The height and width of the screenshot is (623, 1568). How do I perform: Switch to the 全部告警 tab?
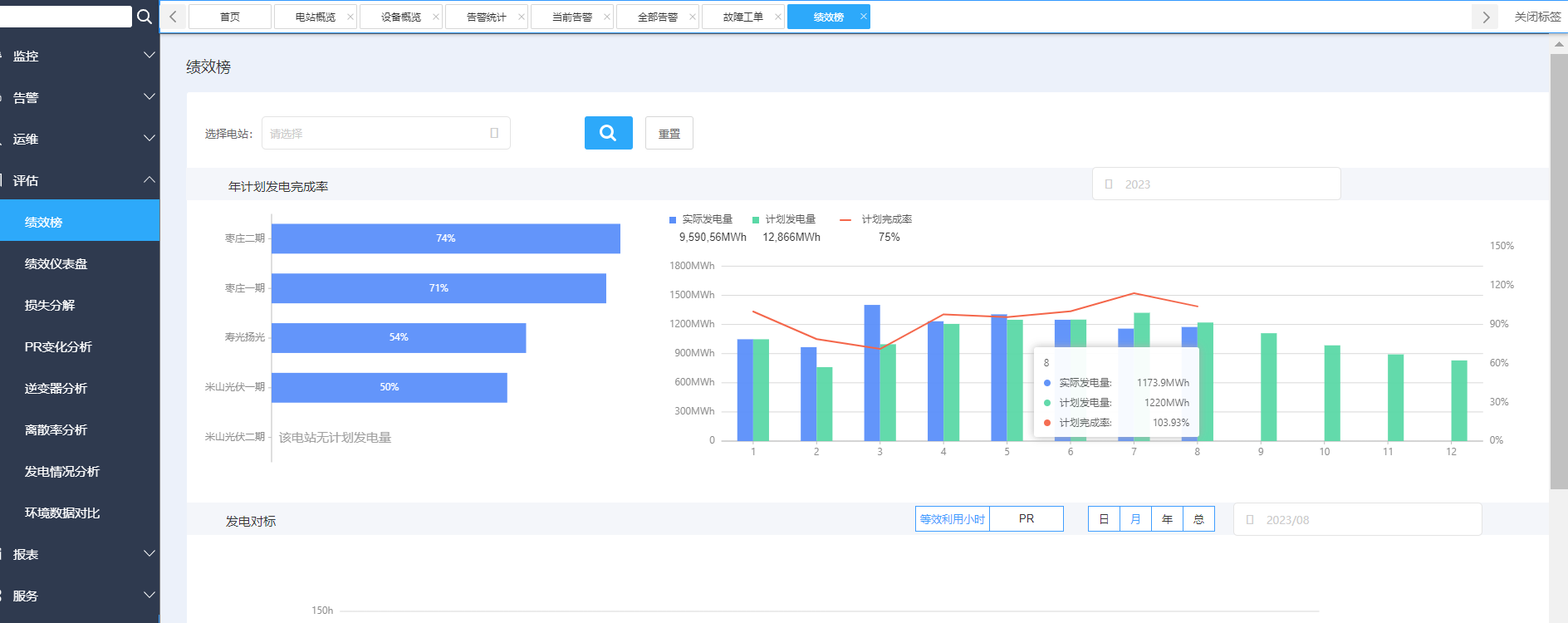click(658, 17)
